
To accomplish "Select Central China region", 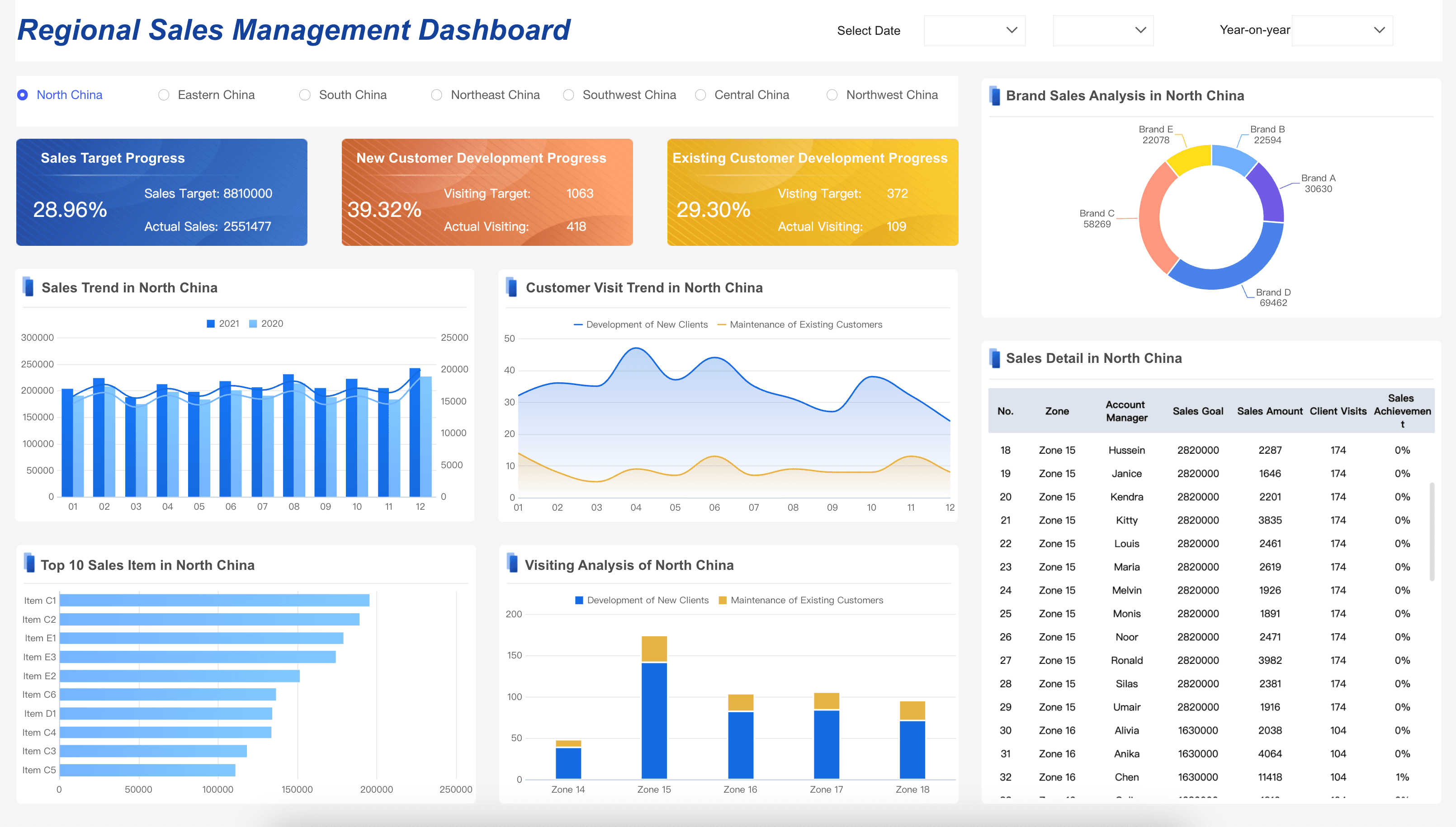I will point(701,95).
